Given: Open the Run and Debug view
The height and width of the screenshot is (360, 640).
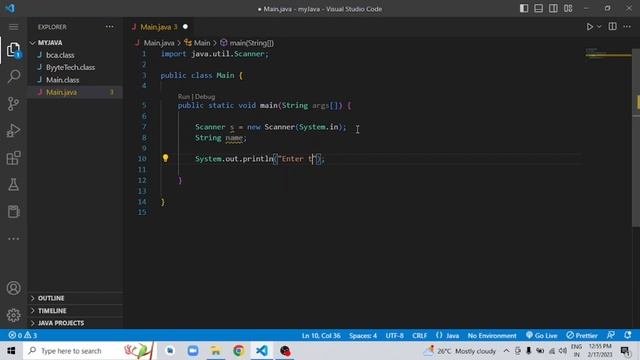Looking at the screenshot, I should coord(13,131).
